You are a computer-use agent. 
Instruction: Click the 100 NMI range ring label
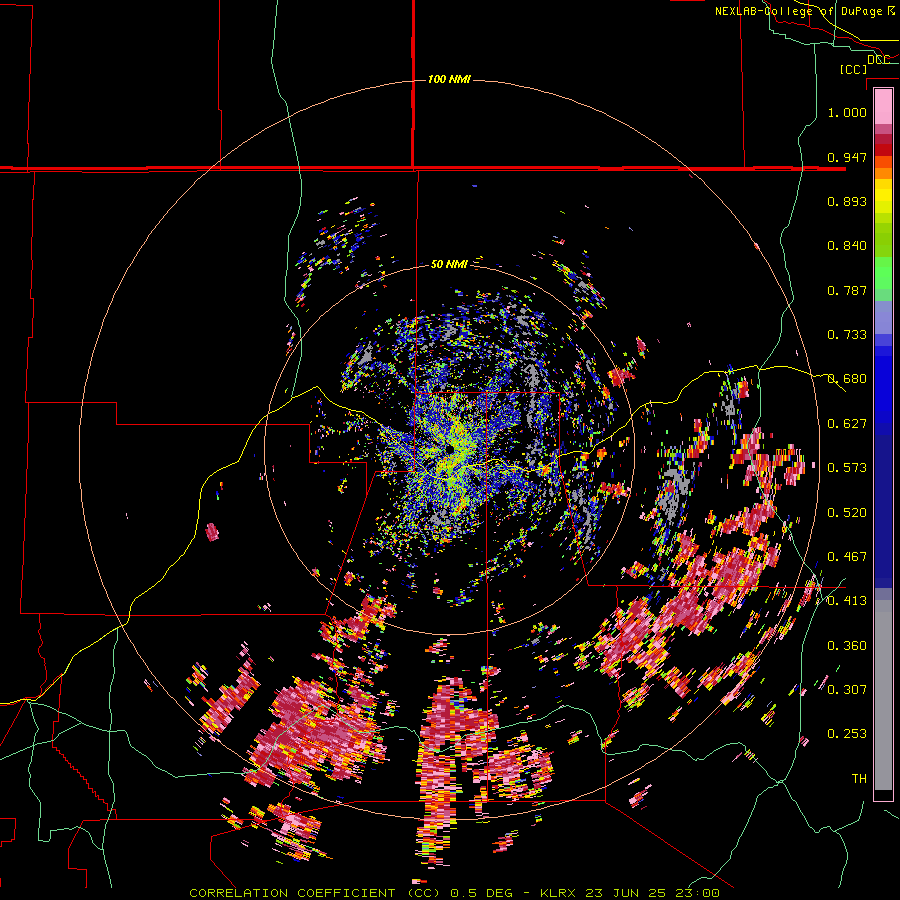coord(449,79)
